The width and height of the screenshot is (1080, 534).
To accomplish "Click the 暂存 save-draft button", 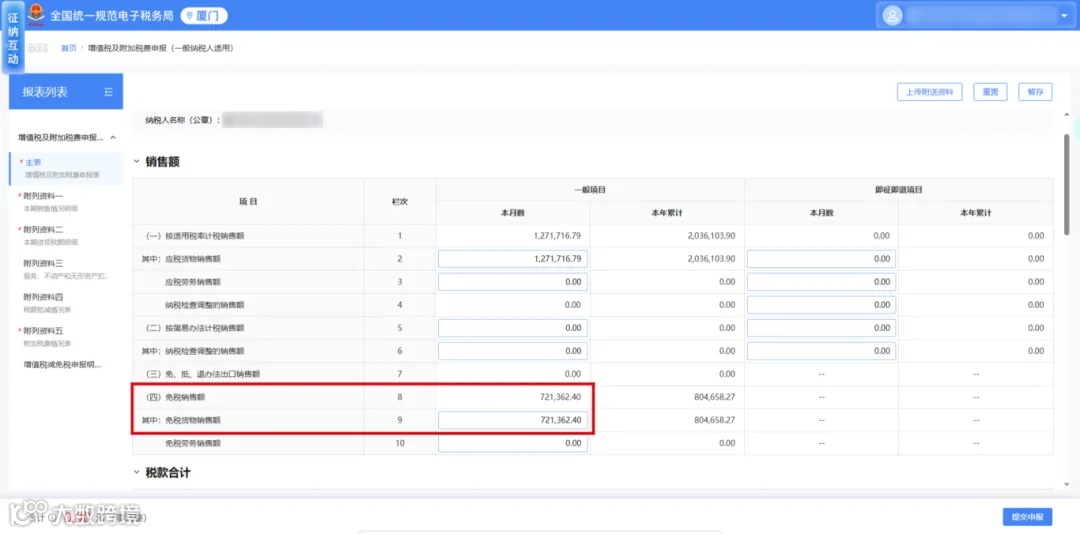I will 1035,92.
